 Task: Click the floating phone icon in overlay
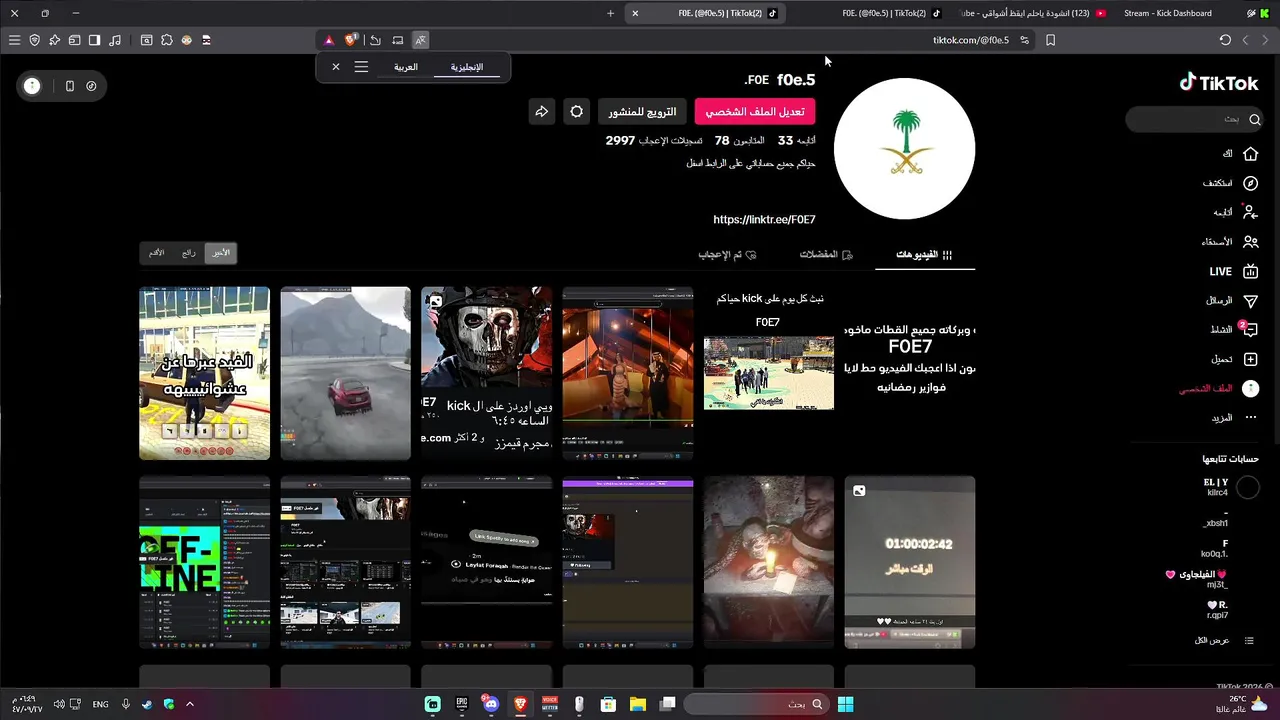pyautogui.click(x=69, y=86)
